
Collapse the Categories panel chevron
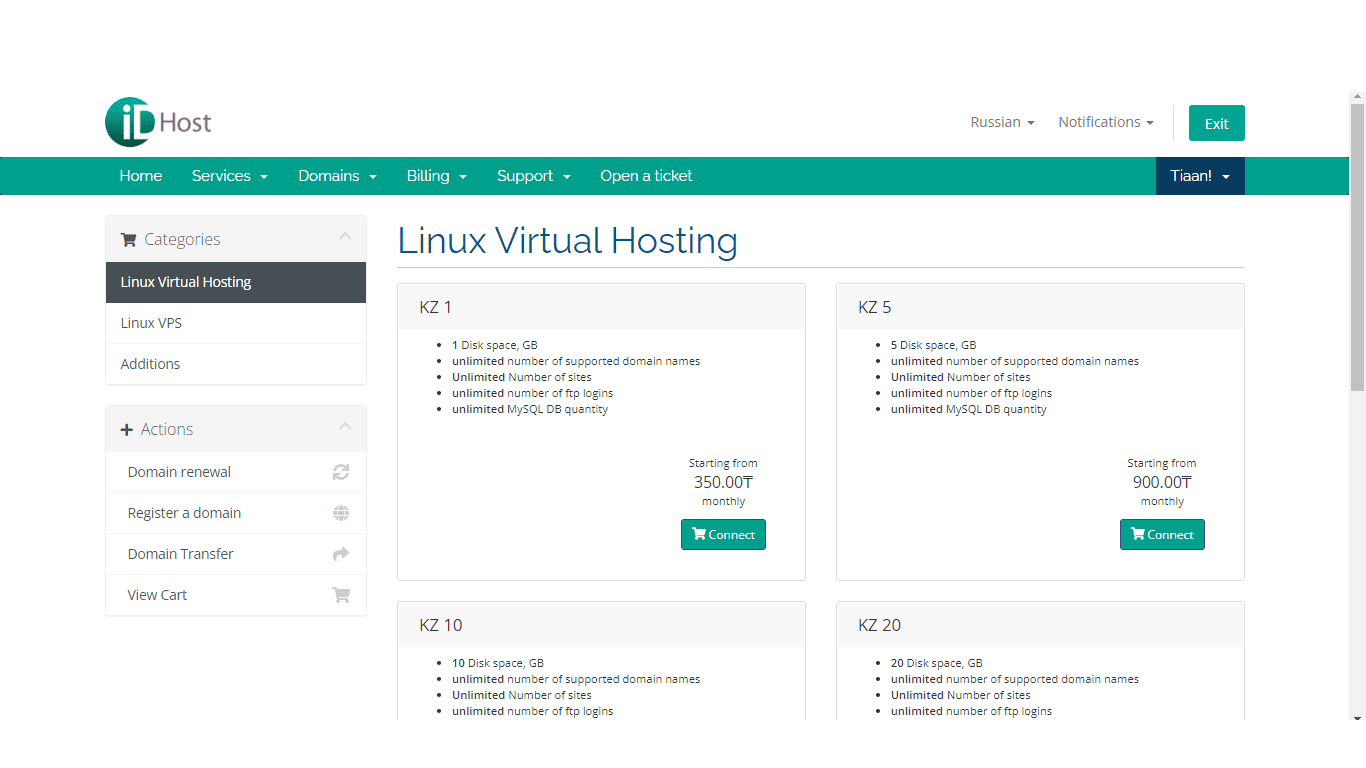(345, 237)
